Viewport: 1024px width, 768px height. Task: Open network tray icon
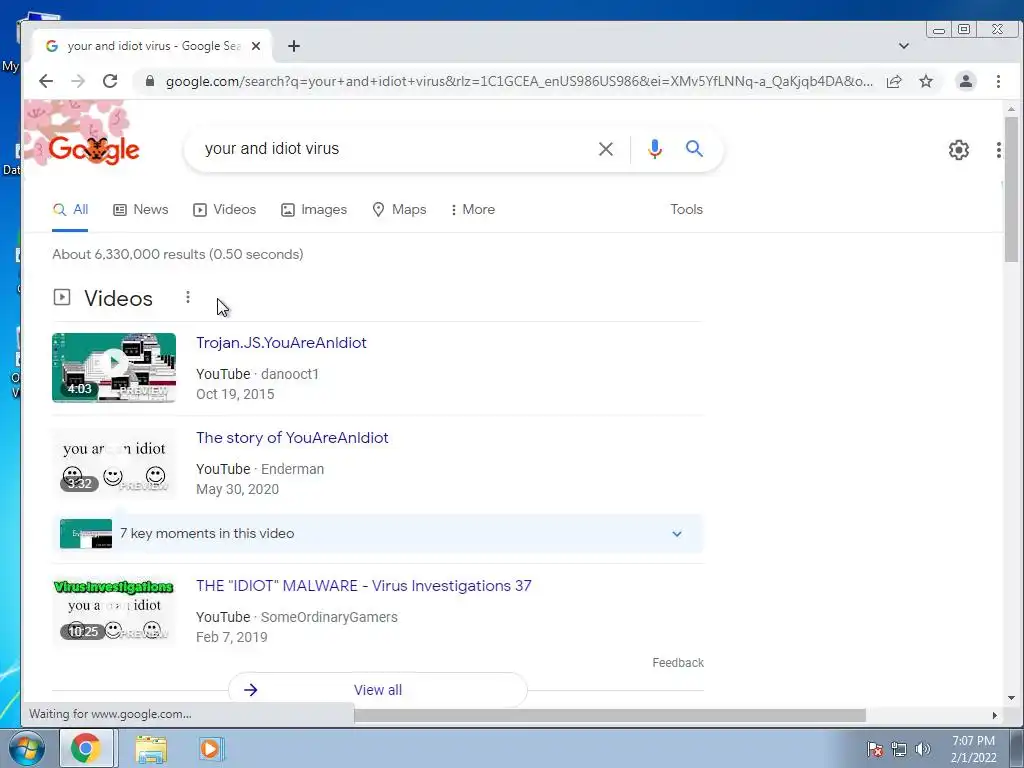pyautogui.click(x=899, y=749)
